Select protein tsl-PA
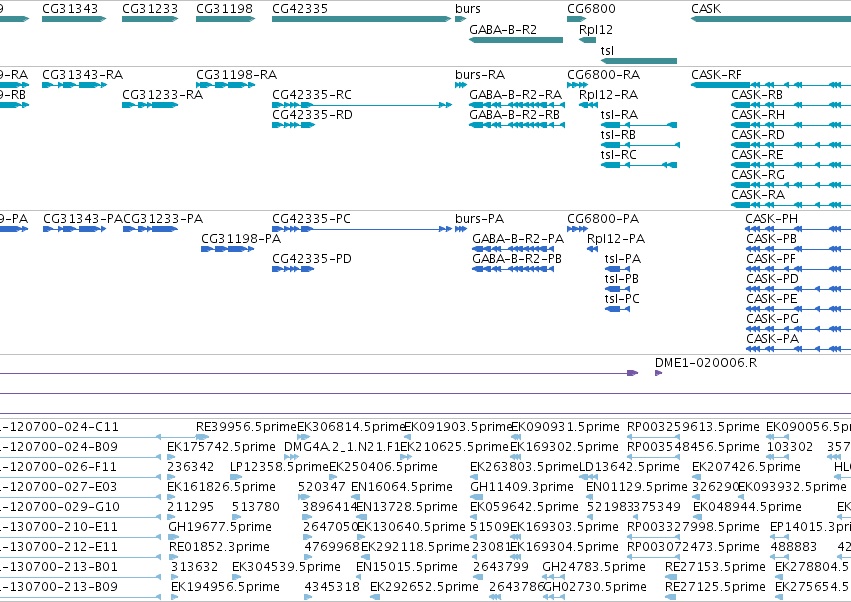This screenshot has width=851, height=602. pyautogui.click(x=617, y=269)
